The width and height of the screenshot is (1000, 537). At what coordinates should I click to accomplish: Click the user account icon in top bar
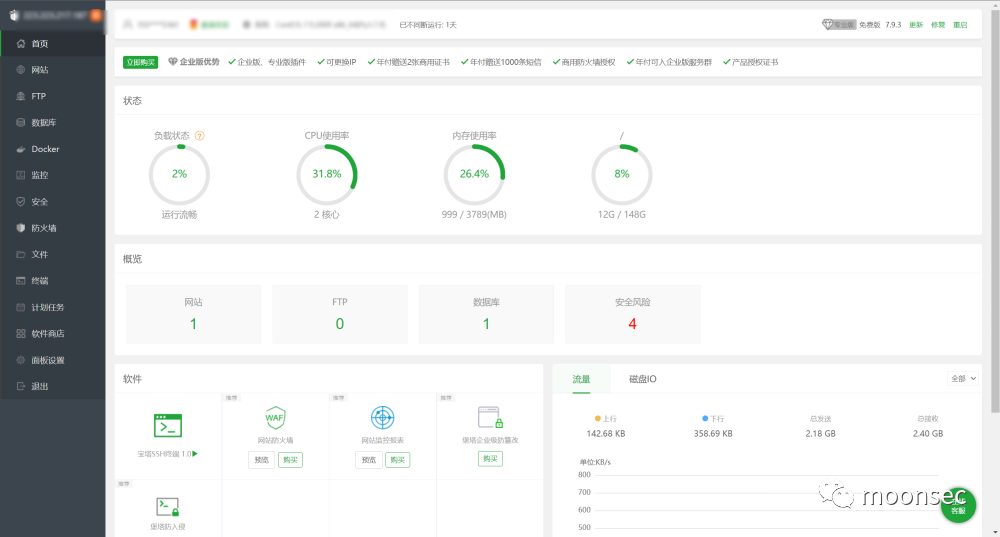(x=128, y=24)
